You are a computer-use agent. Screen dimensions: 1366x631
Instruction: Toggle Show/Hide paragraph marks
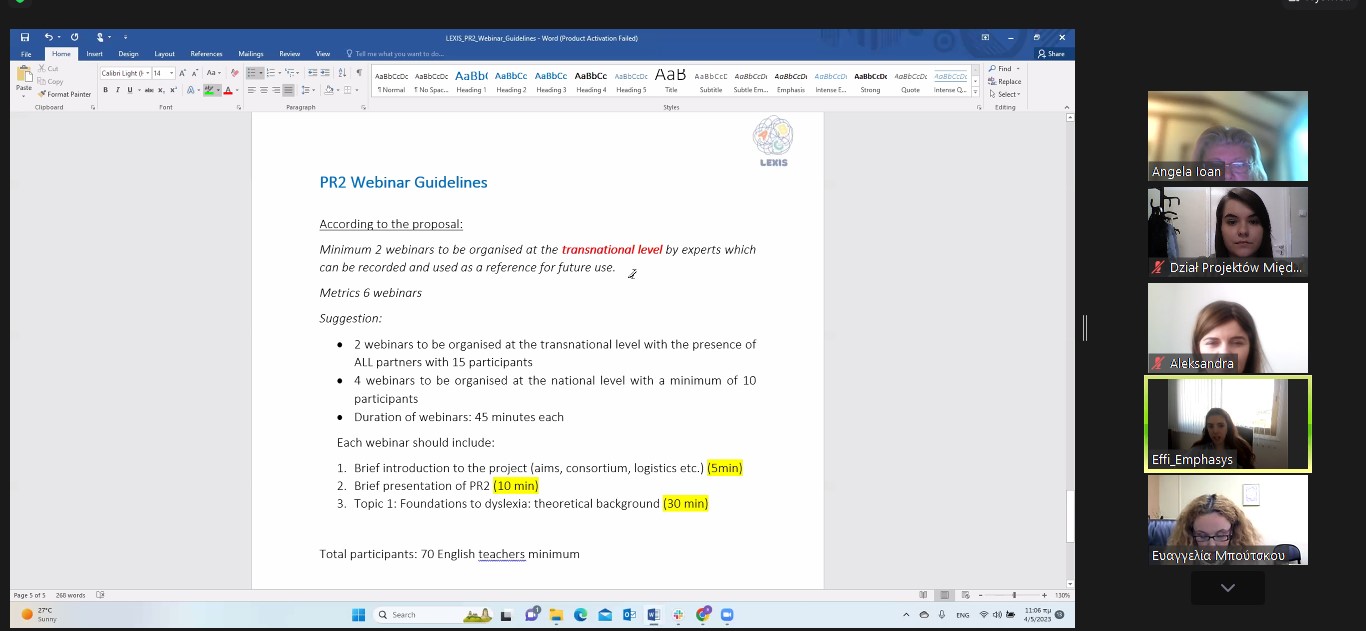[x=359, y=73]
